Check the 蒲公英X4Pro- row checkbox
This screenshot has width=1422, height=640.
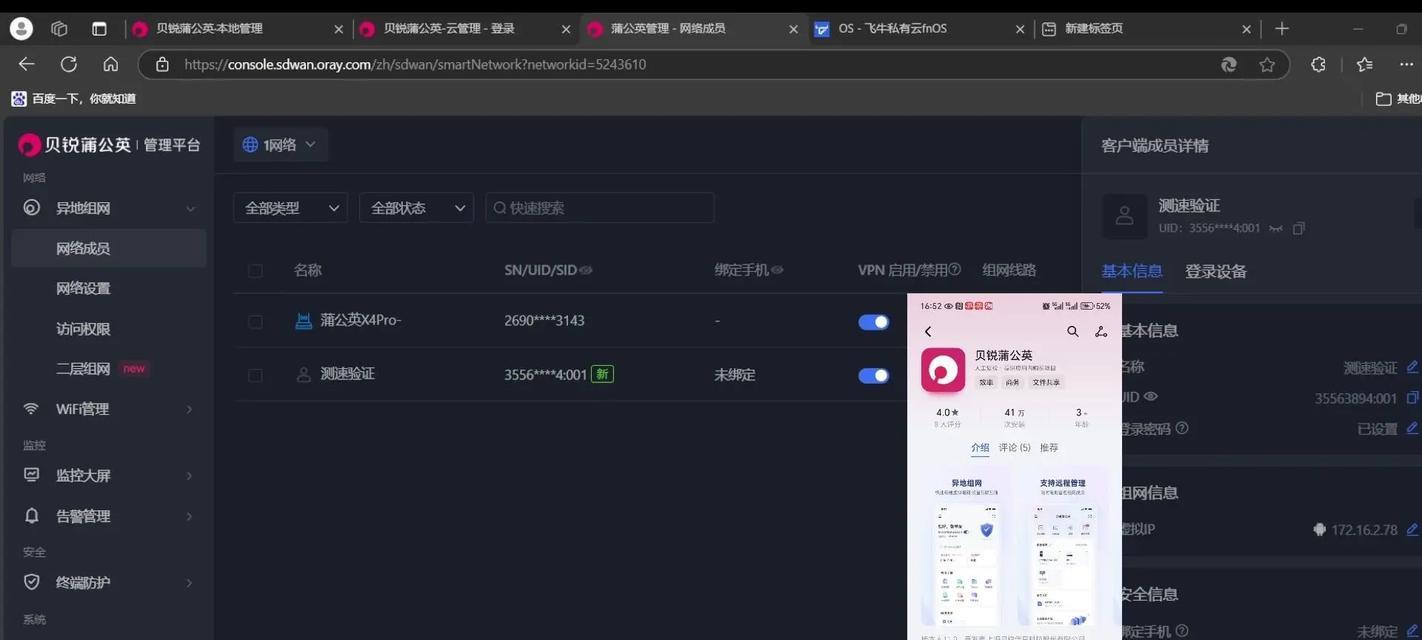[255, 321]
